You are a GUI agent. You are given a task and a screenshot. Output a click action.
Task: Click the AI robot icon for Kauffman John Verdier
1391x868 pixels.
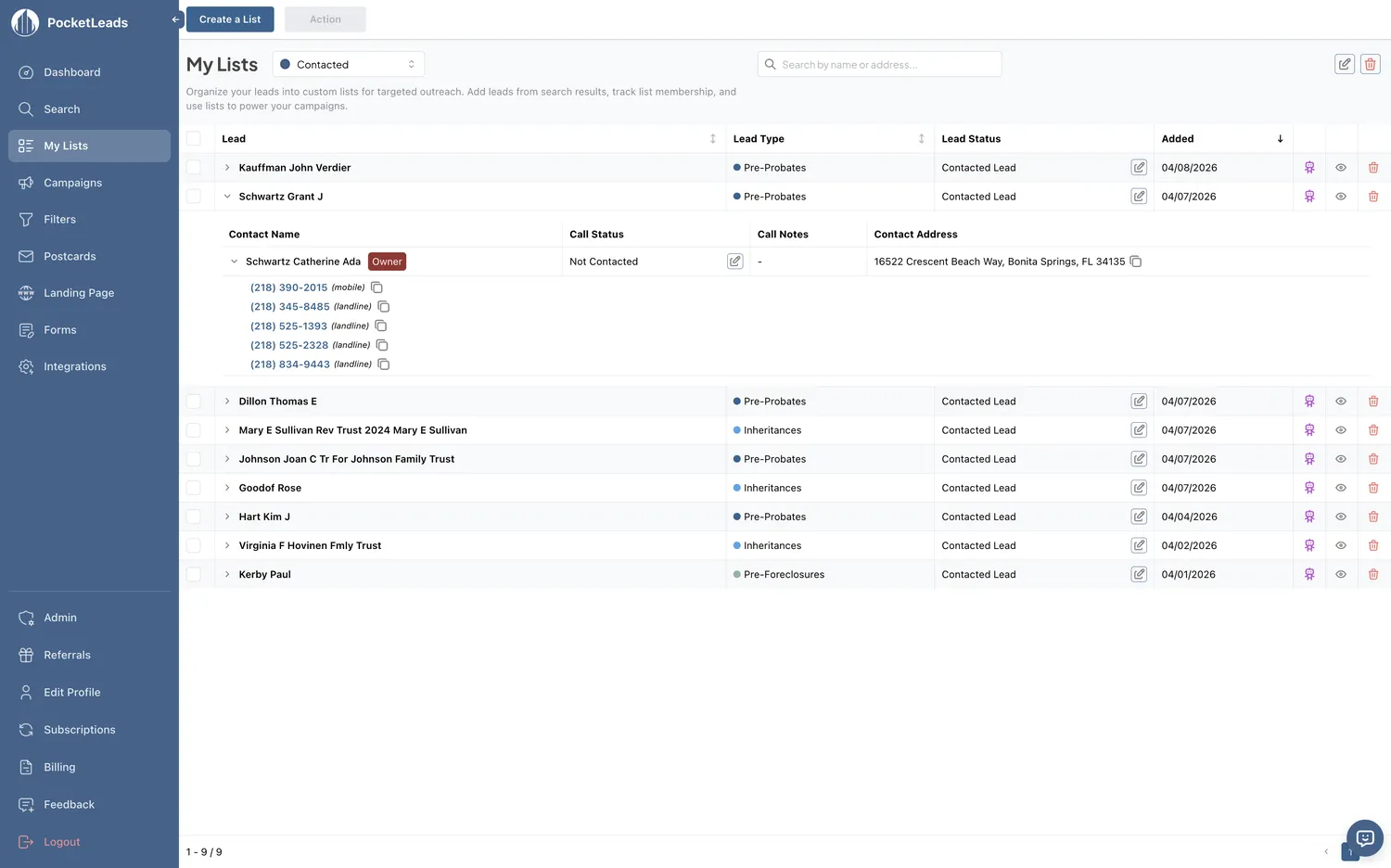pyautogui.click(x=1309, y=167)
